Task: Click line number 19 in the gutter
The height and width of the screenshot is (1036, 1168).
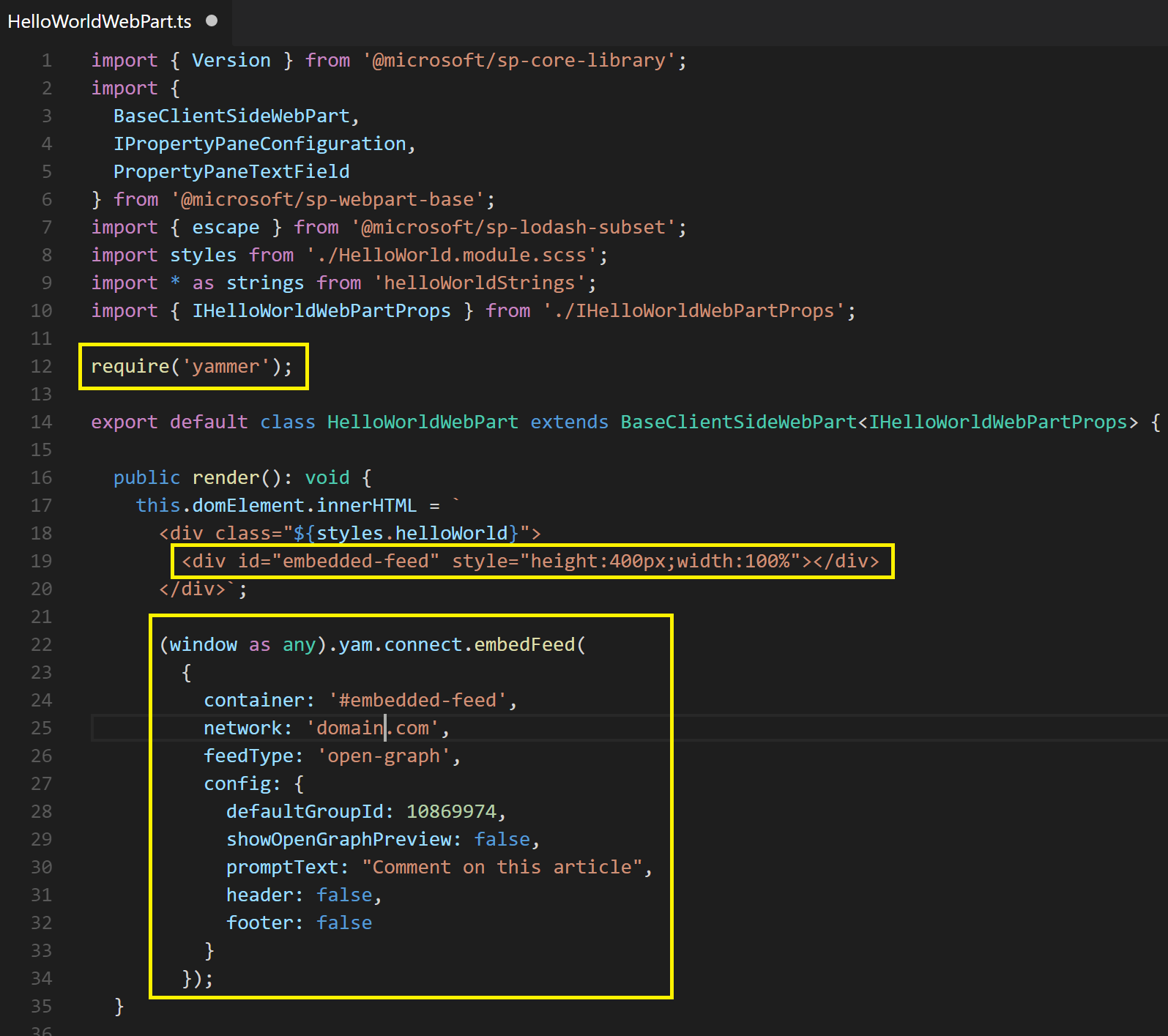Action: [x=42, y=561]
